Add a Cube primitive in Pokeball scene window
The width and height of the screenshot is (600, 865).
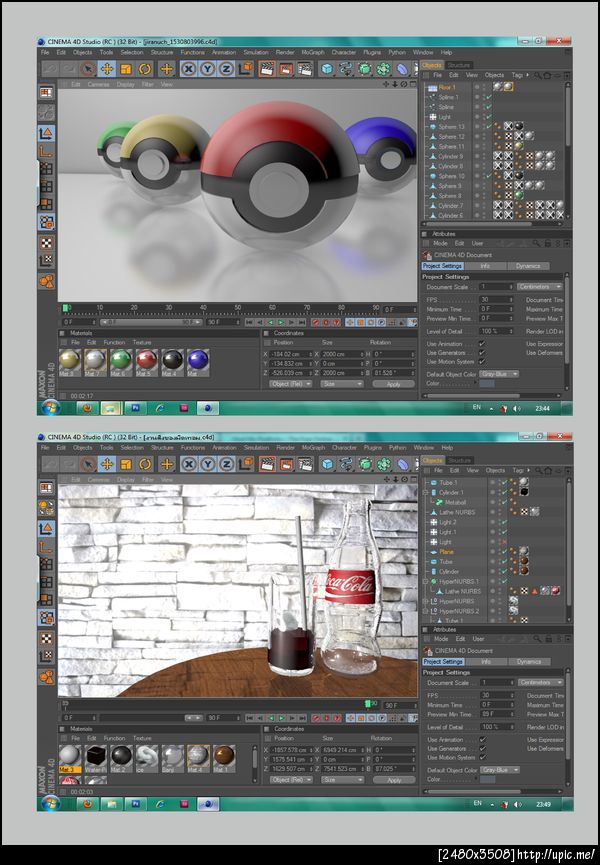pyautogui.click(x=327, y=69)
